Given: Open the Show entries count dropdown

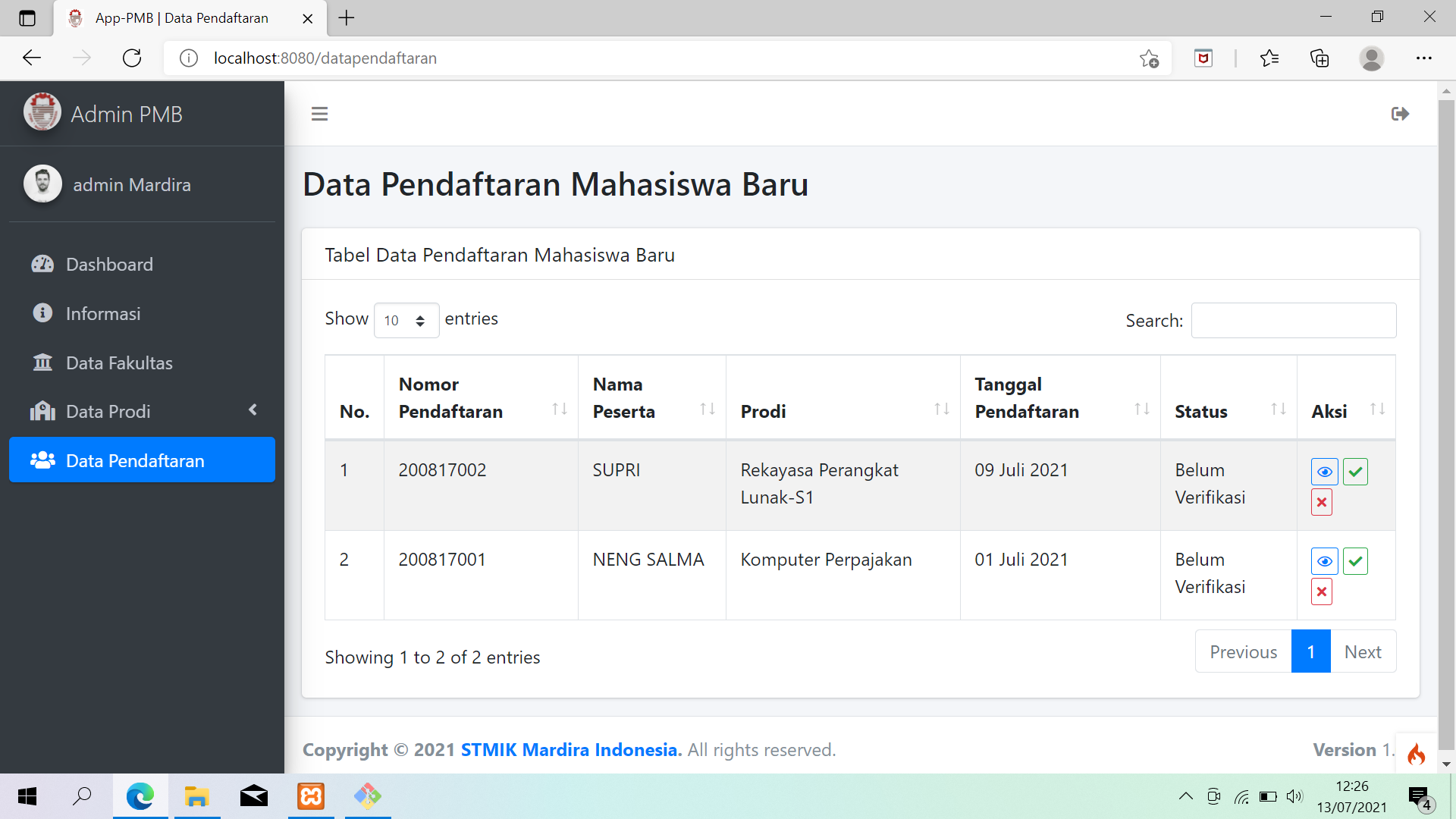Looking at the screenshot, I should pos(406,320).
